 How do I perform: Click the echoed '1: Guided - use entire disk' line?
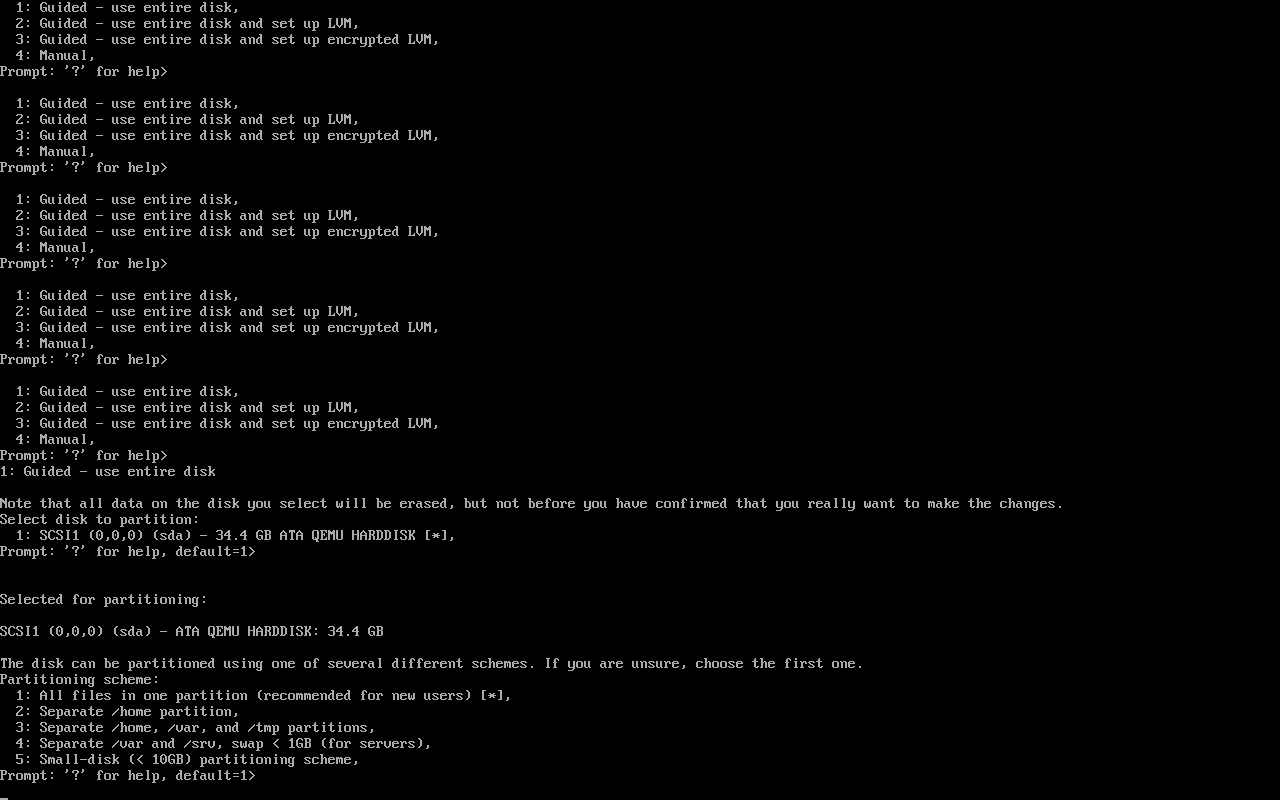[108, 471]
